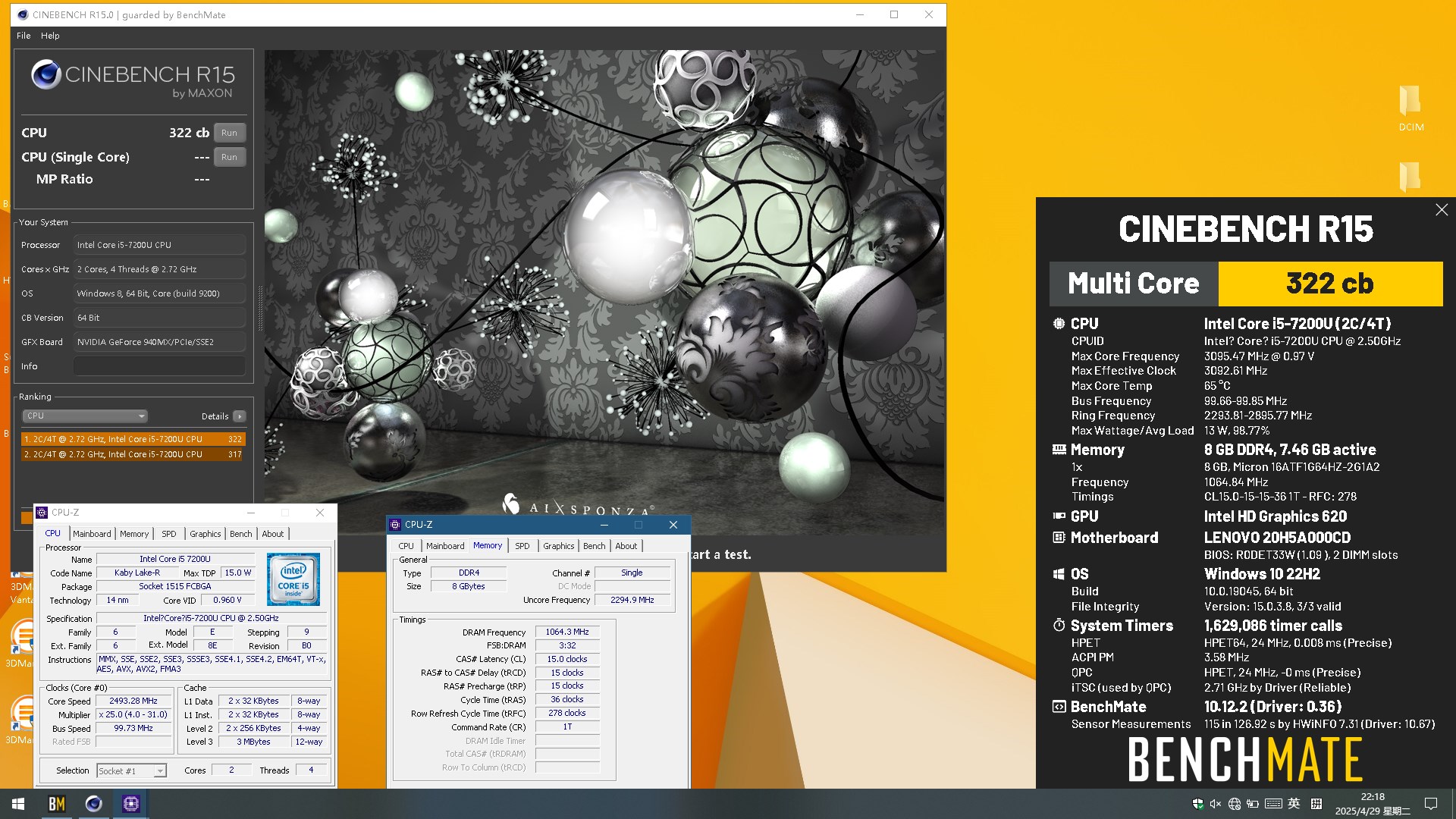1456x819 pixels.
Task: Click the Intel Core i5 logo in CPU-Z
Action: point(293,579)
